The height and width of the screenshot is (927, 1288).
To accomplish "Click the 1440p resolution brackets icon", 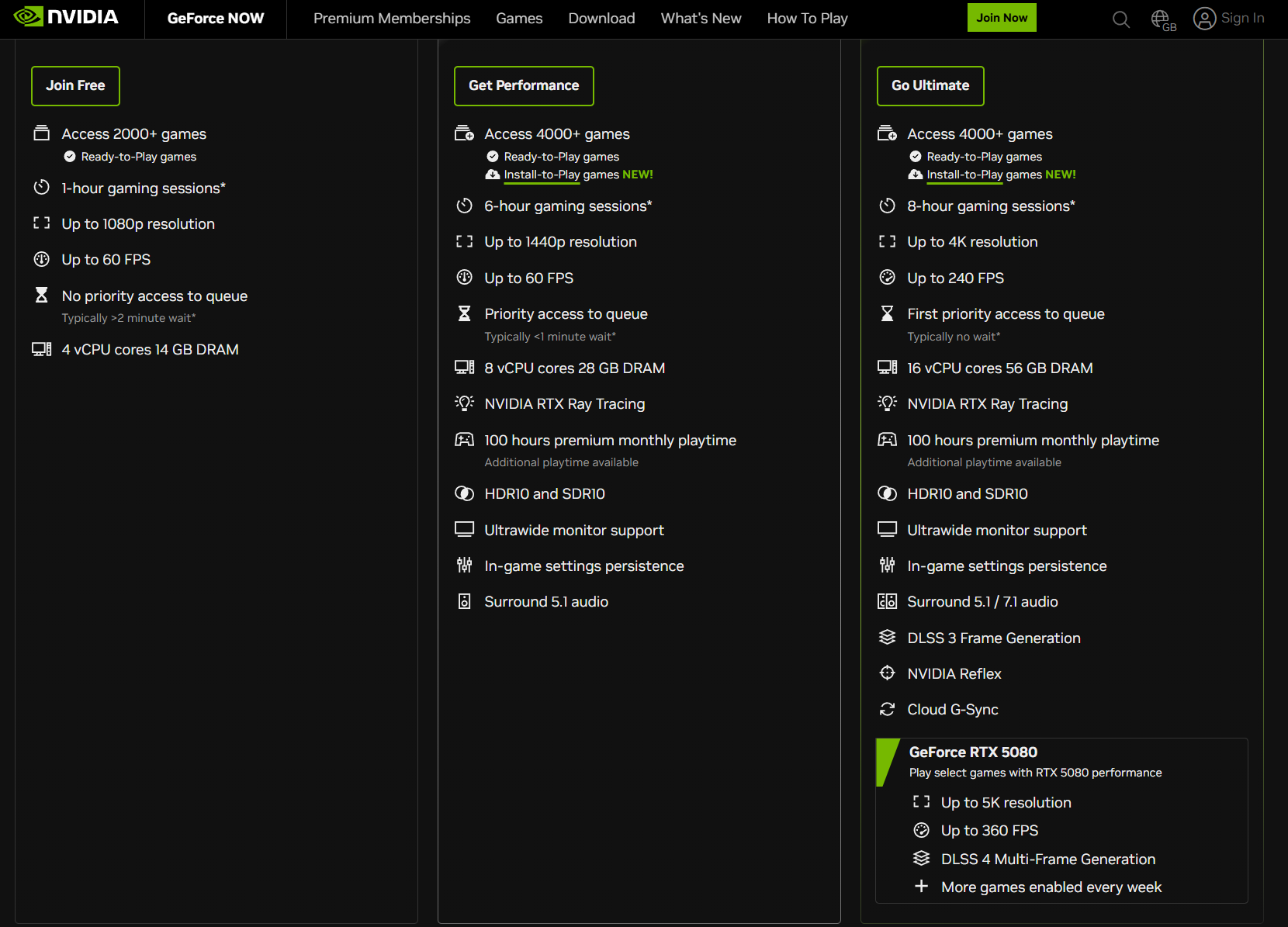I will coord(465,241).
